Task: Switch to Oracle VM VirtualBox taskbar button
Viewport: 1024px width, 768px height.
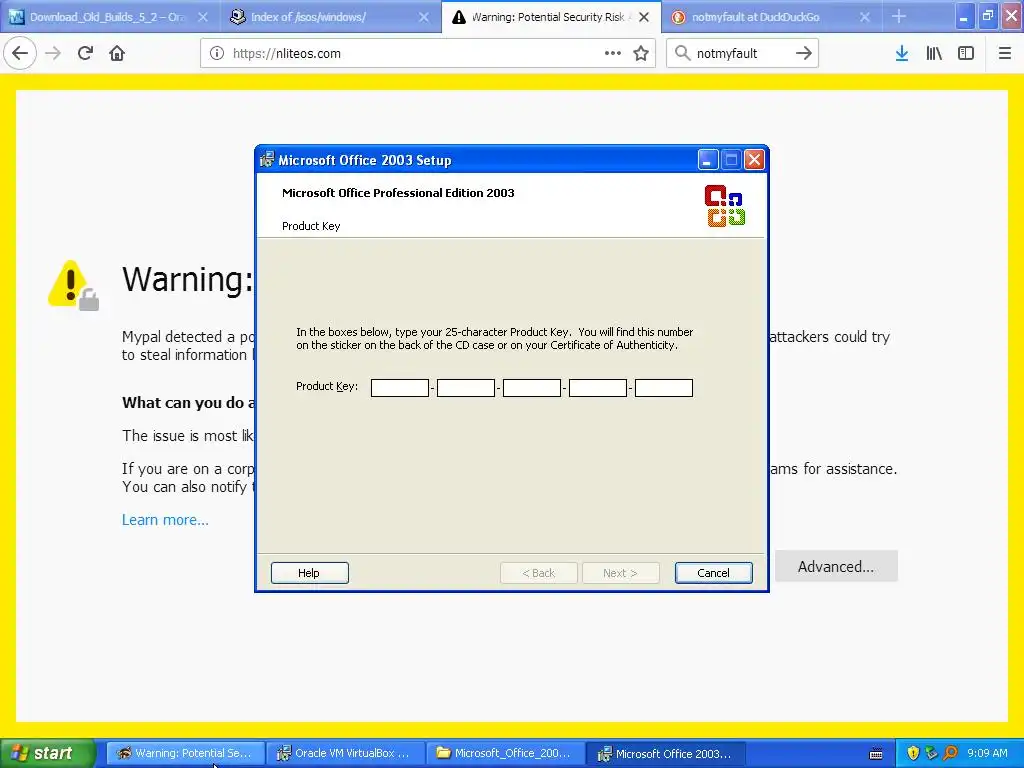Action: click(345, 753)
